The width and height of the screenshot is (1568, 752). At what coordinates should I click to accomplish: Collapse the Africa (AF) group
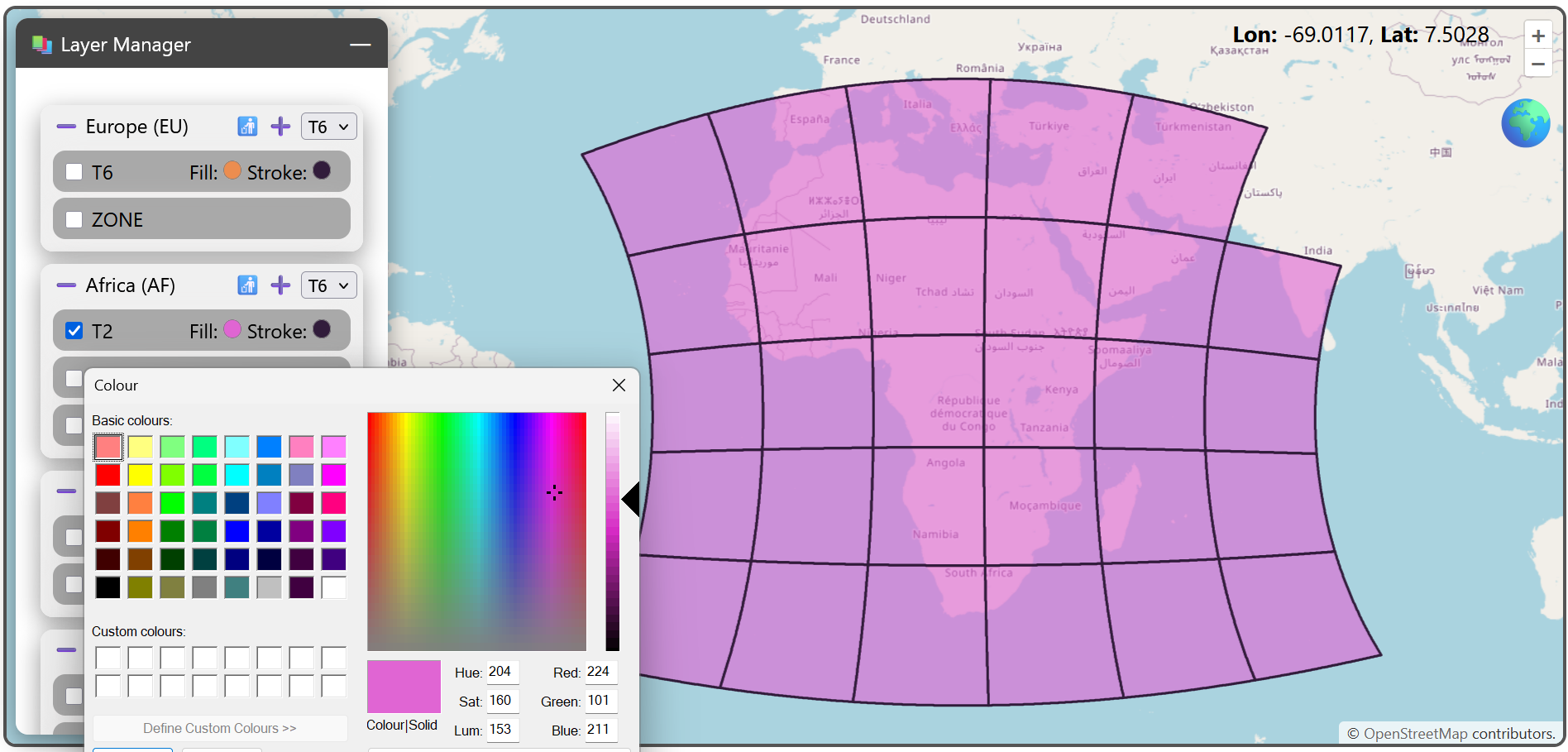[66, 285]
